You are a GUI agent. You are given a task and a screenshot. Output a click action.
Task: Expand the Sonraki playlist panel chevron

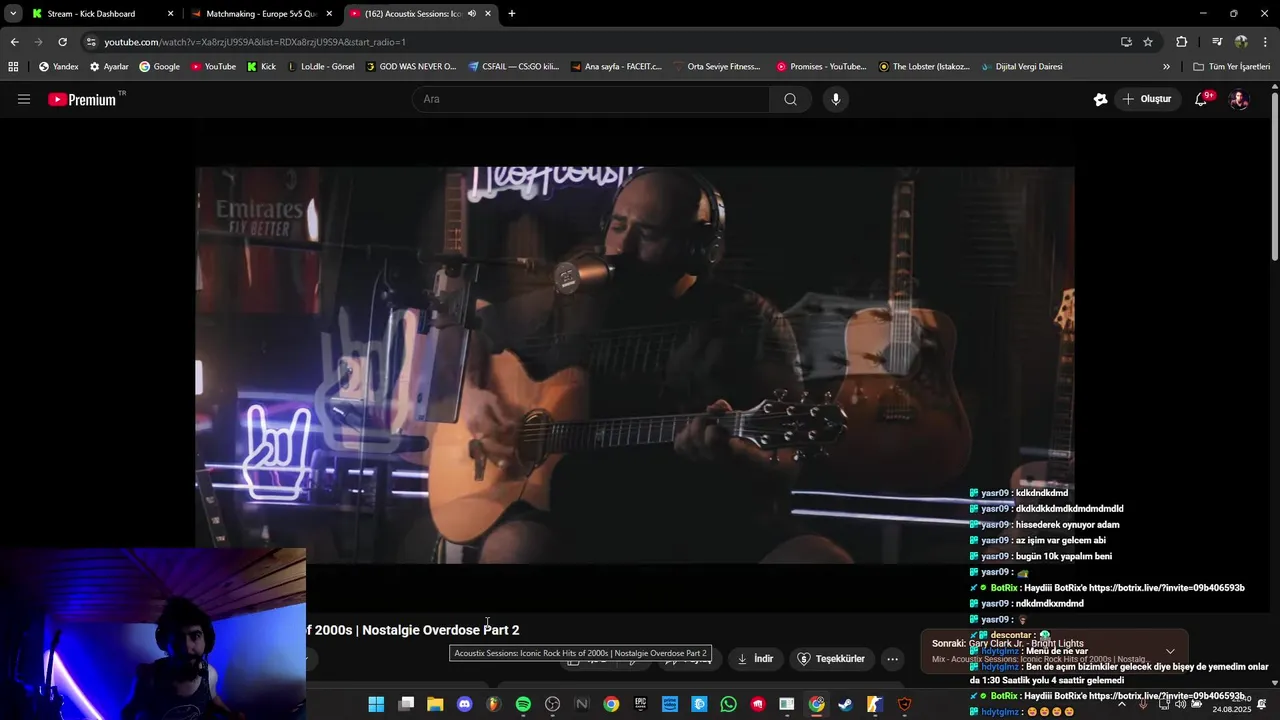1170,651
